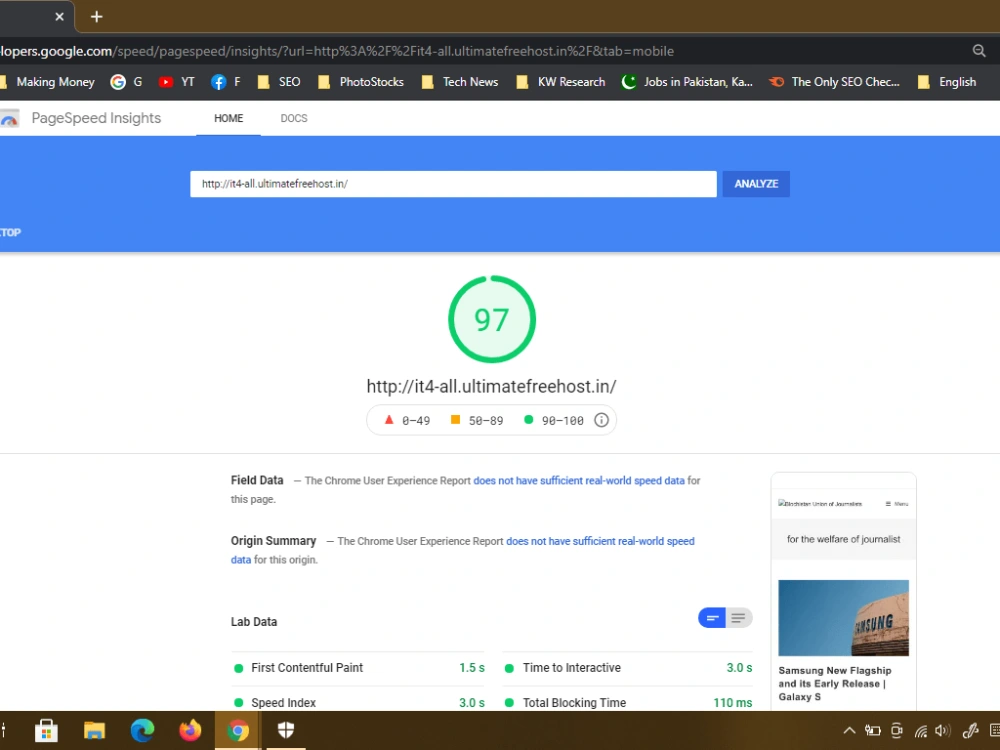Click the 97 performance score gauge
Screen dimensions: 1000x750
492,319
